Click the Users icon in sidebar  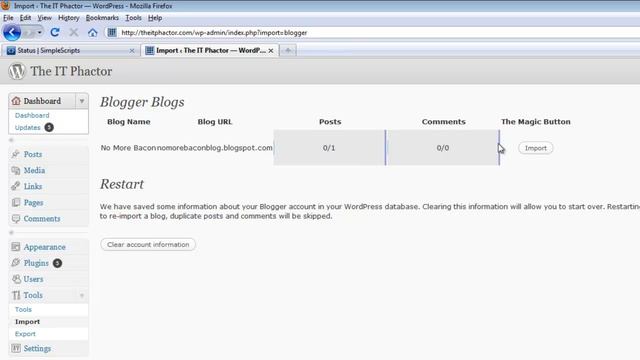[x=16, y=279]
